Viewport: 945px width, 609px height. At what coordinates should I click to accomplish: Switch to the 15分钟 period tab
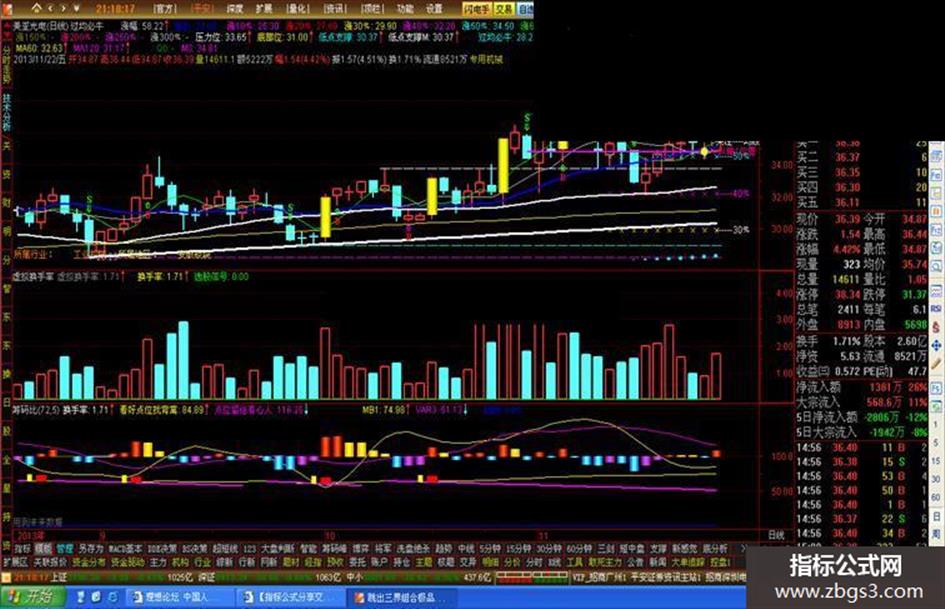click(518, 549)
